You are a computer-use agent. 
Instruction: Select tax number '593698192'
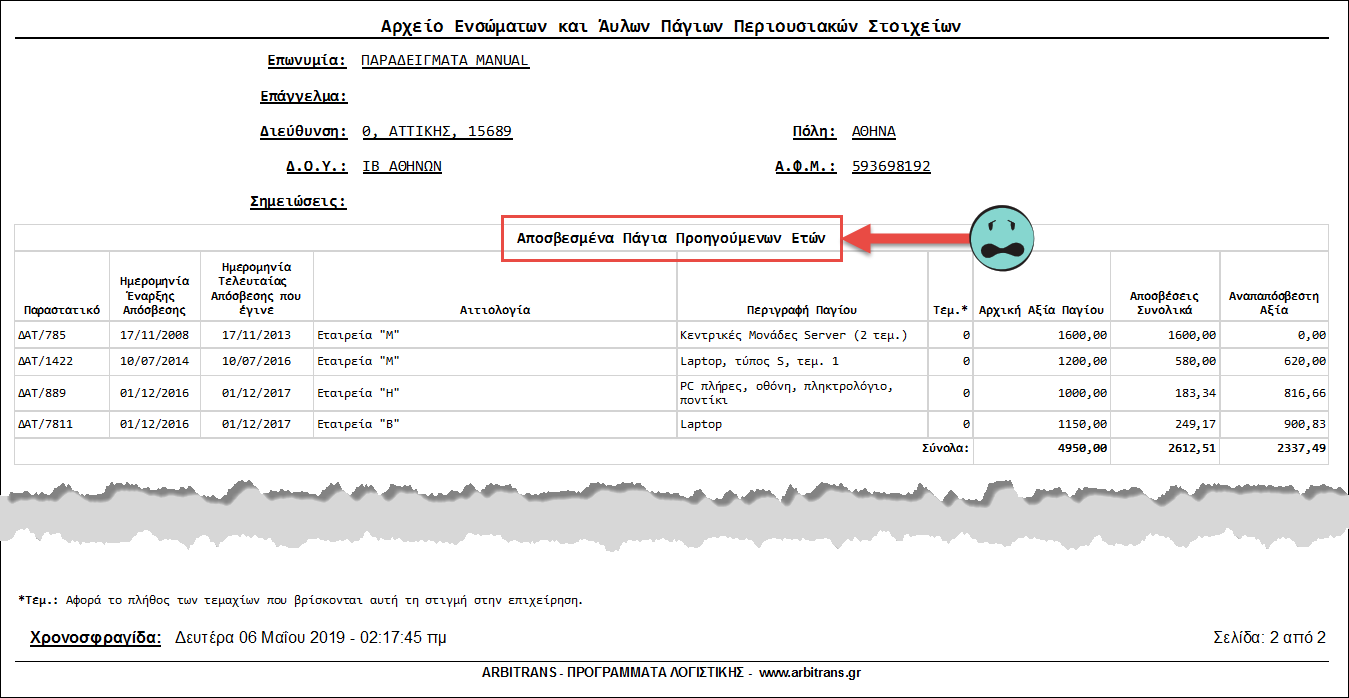(x=891, y=166)
